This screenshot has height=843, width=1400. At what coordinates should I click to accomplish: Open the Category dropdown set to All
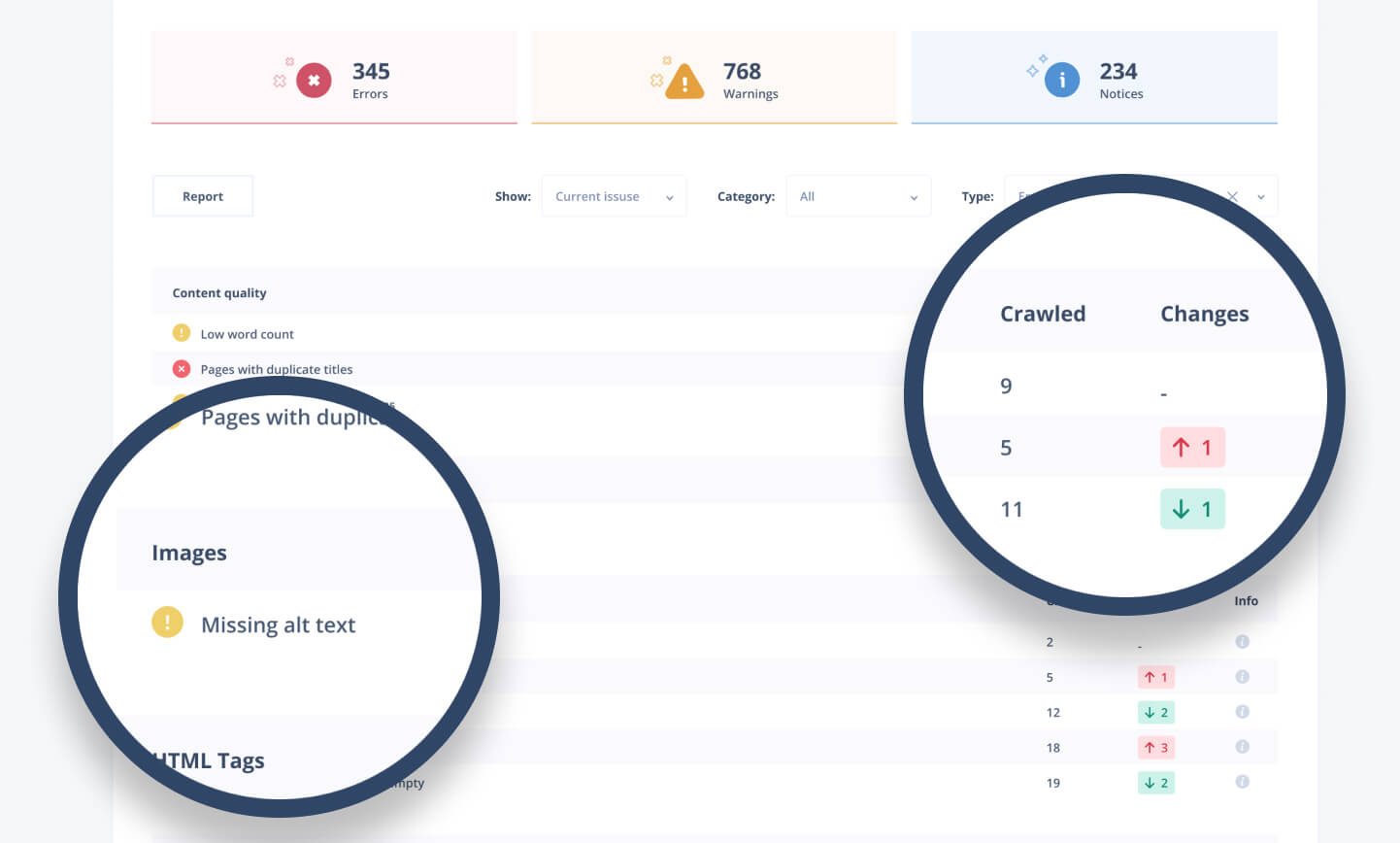tap(858, 196)
